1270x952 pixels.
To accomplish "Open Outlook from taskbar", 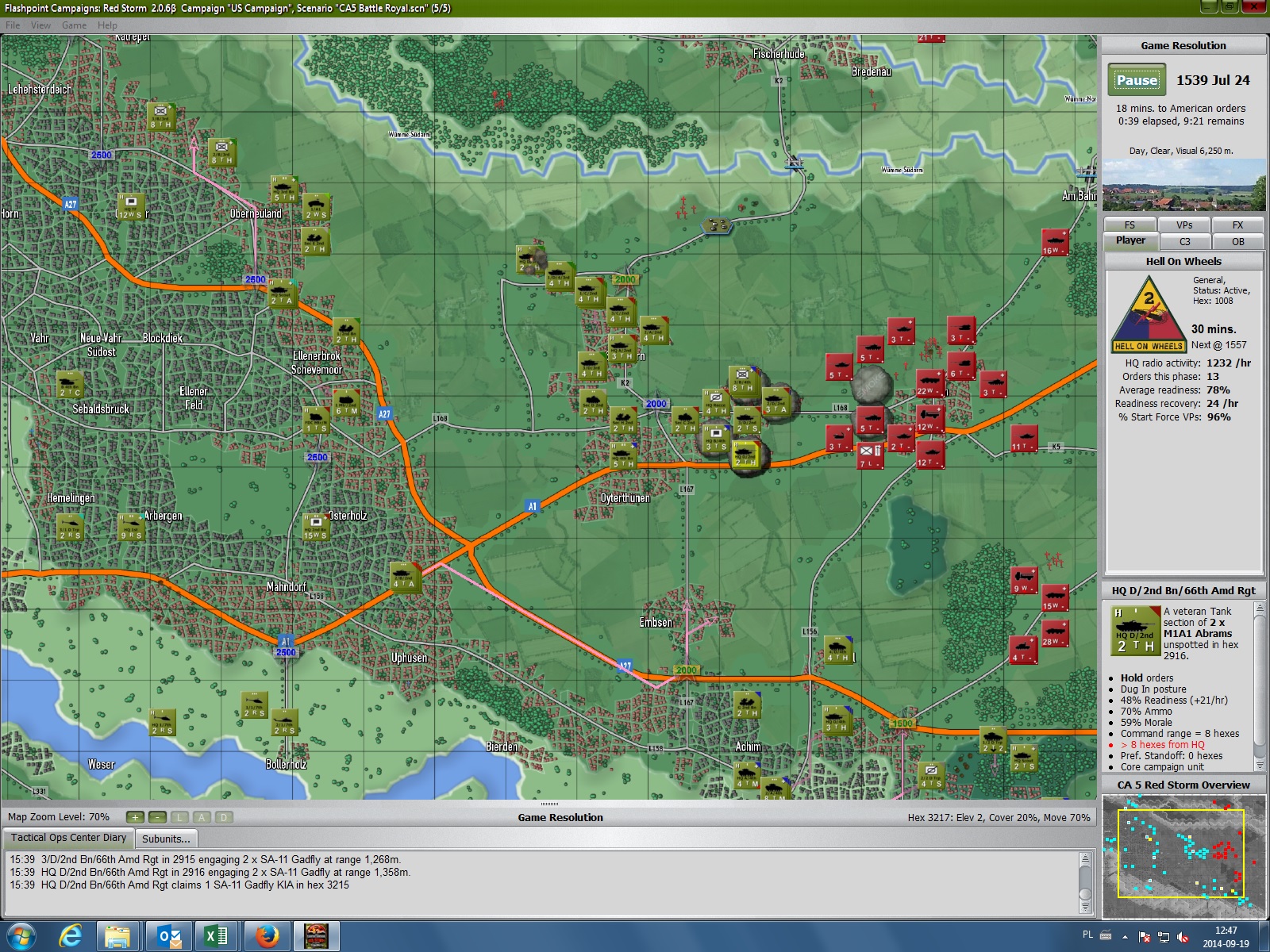I will [169, 936].
